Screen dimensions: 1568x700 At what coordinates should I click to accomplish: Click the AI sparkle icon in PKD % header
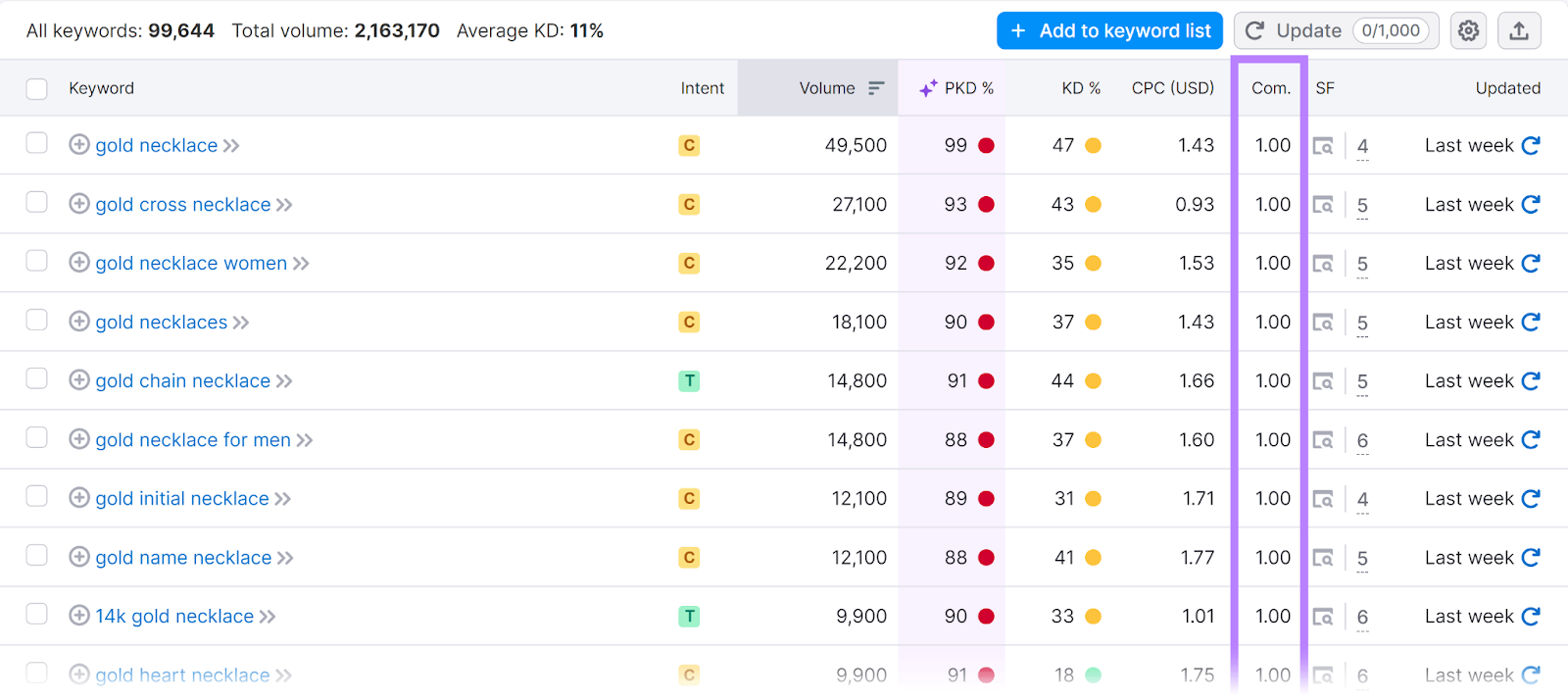pos(926,88)
